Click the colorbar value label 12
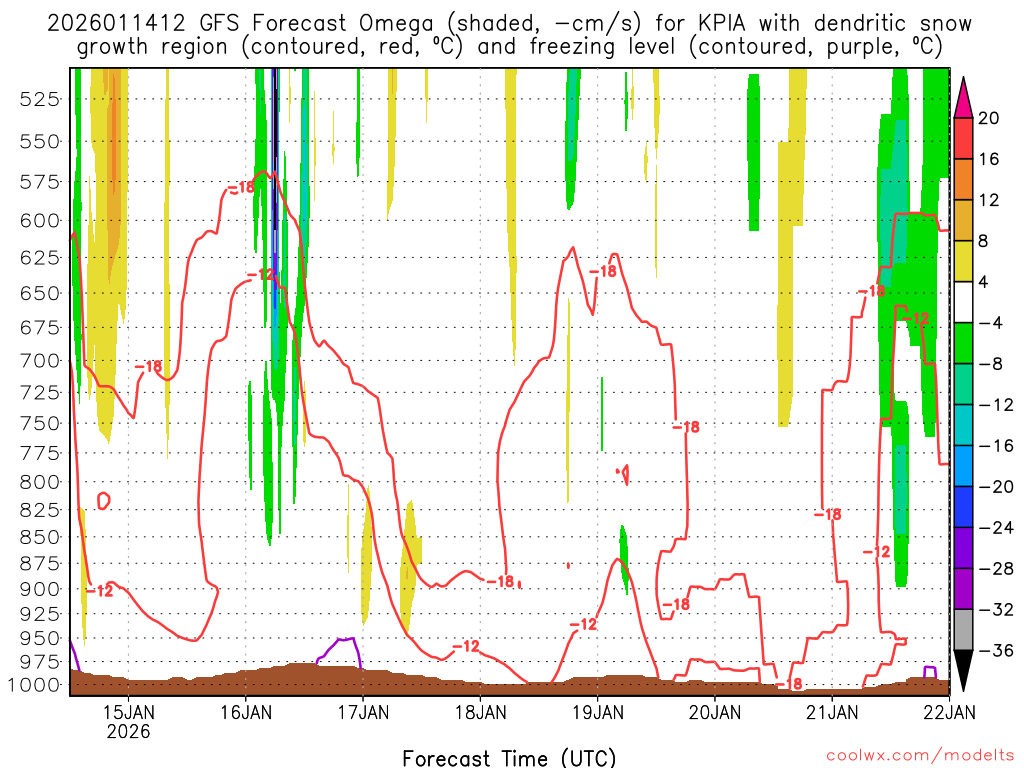Image resolution: width=1024 pixels, height=768 pixels. pyautogui.click(x=988, y=200)
